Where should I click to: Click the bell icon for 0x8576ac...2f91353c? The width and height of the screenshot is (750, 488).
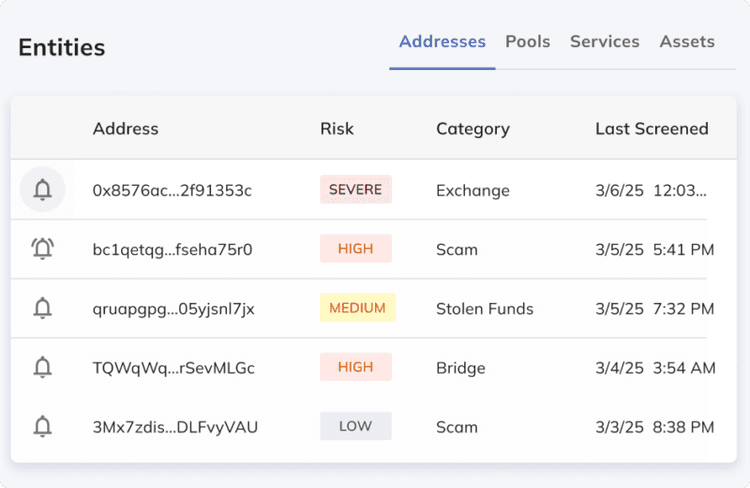(43, 189)
